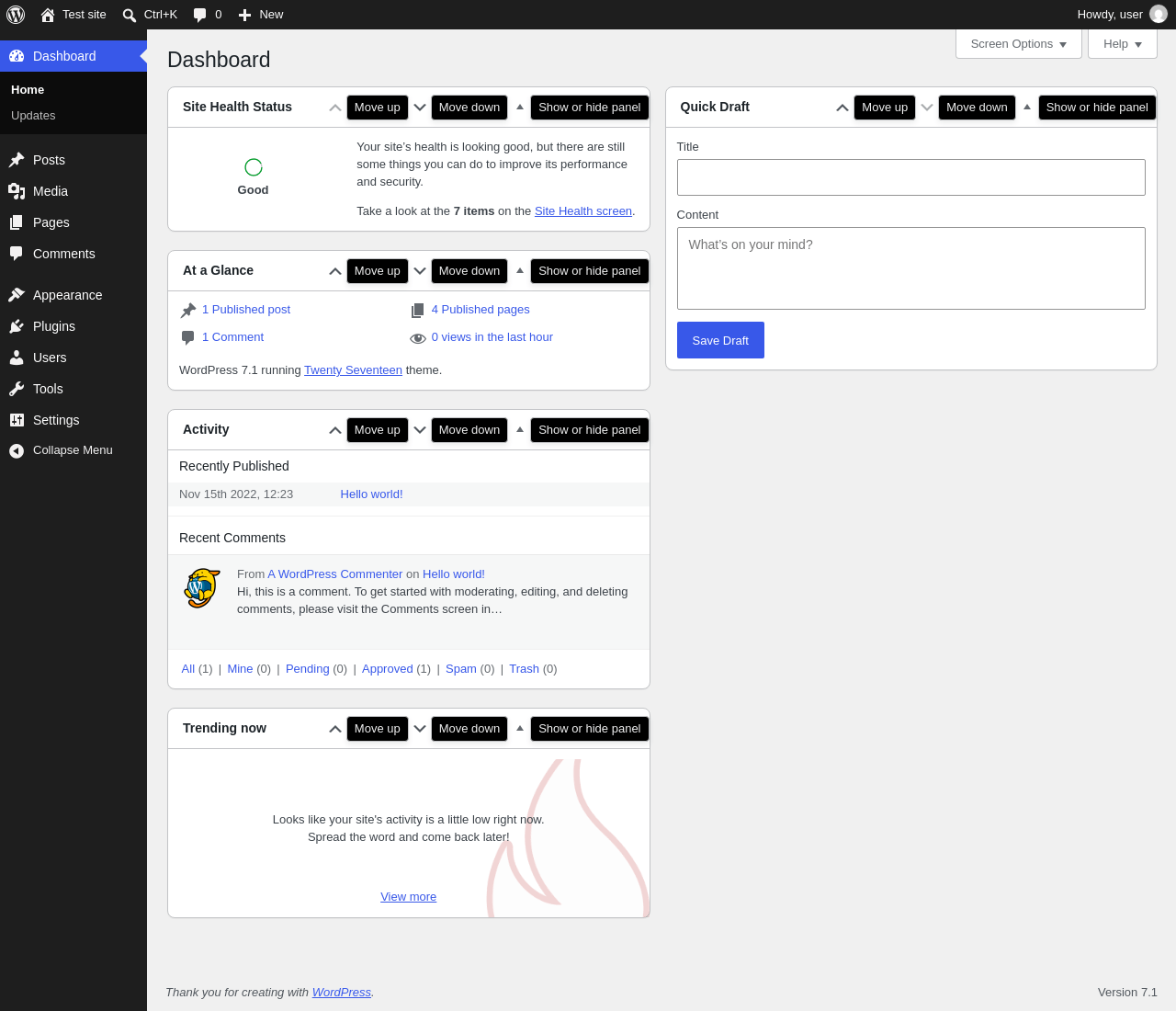This screenshot has width=1176, height=1011.
Task: Click the eye icon beside views count
Action: [x=418, y=338]
